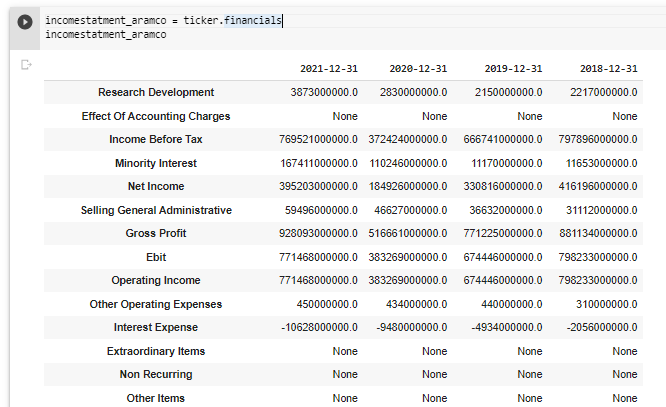Click Research Development value 2217000000.0
This screenshot has width=666, height=407.
[x=604, y=92]
